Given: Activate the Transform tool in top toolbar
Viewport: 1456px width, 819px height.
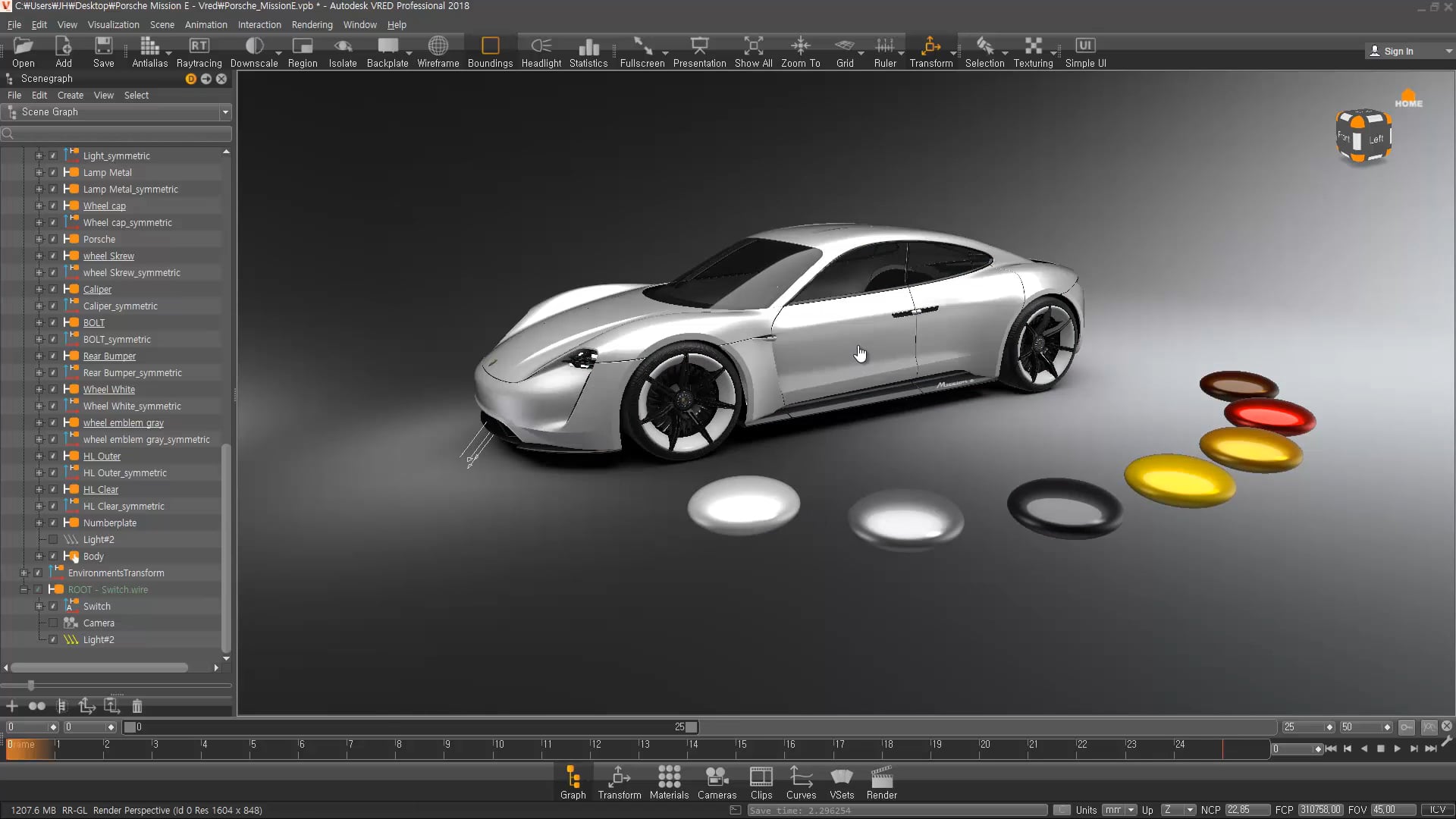Looking at the screenshot, I should pyautogui.click(x=930, y=52).
